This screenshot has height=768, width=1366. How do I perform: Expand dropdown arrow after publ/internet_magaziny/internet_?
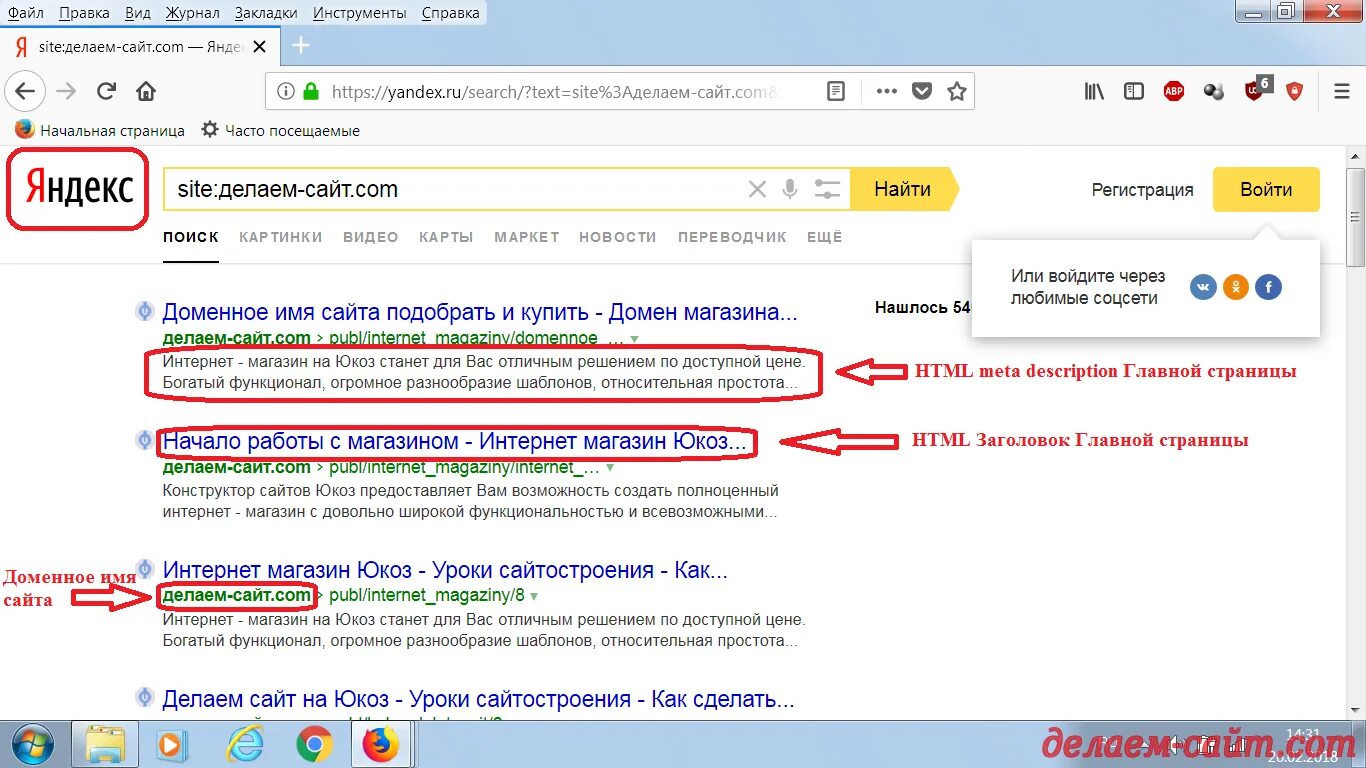click(x=610, y=468)
